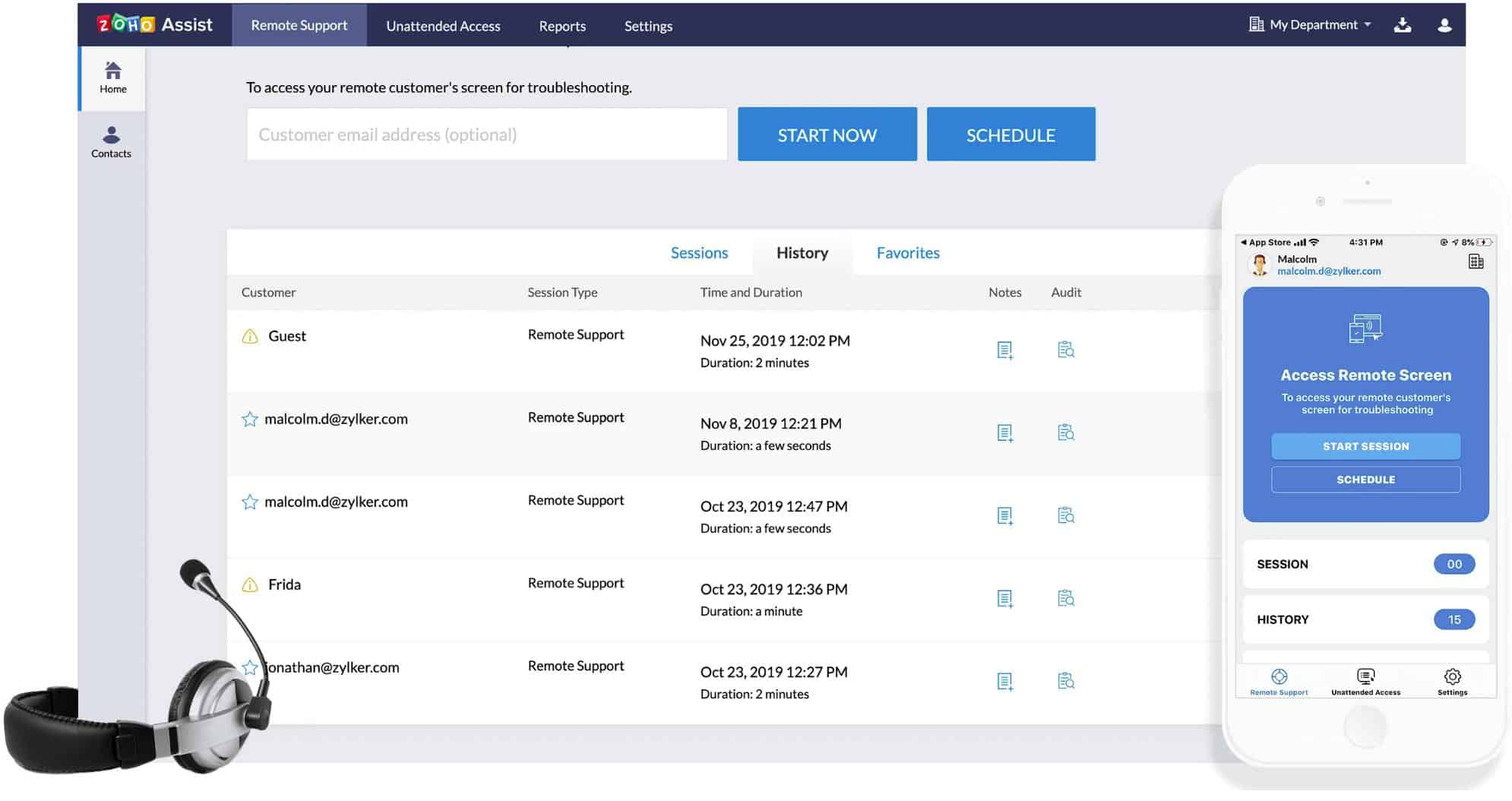Tap the malcolm.d@zylker.com link in phone
This screenshot has width=1512, height=801.
click(1329, 271)
